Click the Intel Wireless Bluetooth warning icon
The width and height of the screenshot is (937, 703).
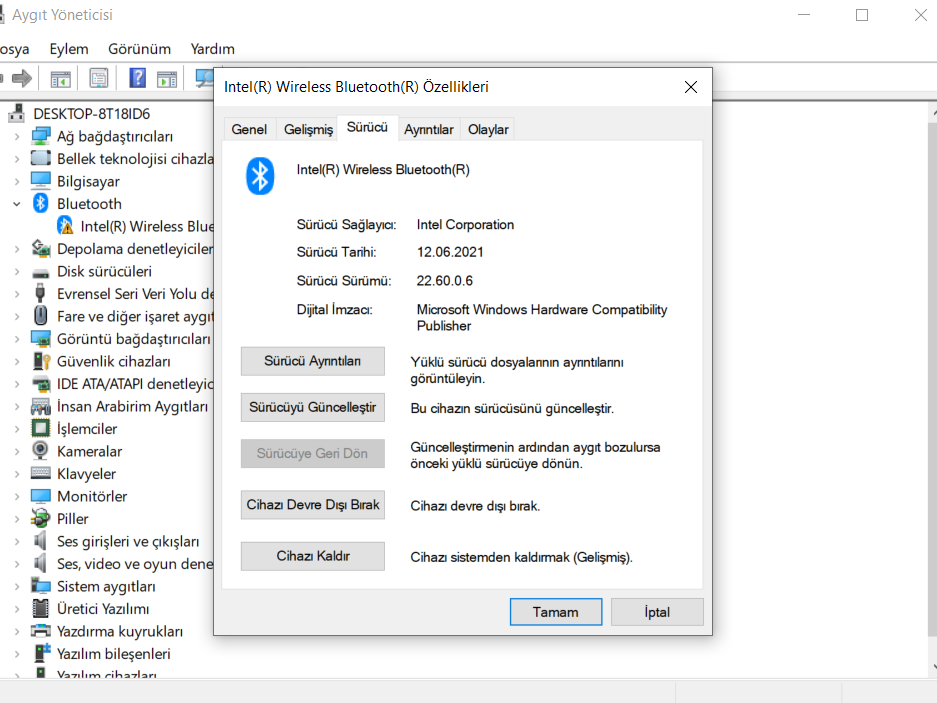point(65,226)
